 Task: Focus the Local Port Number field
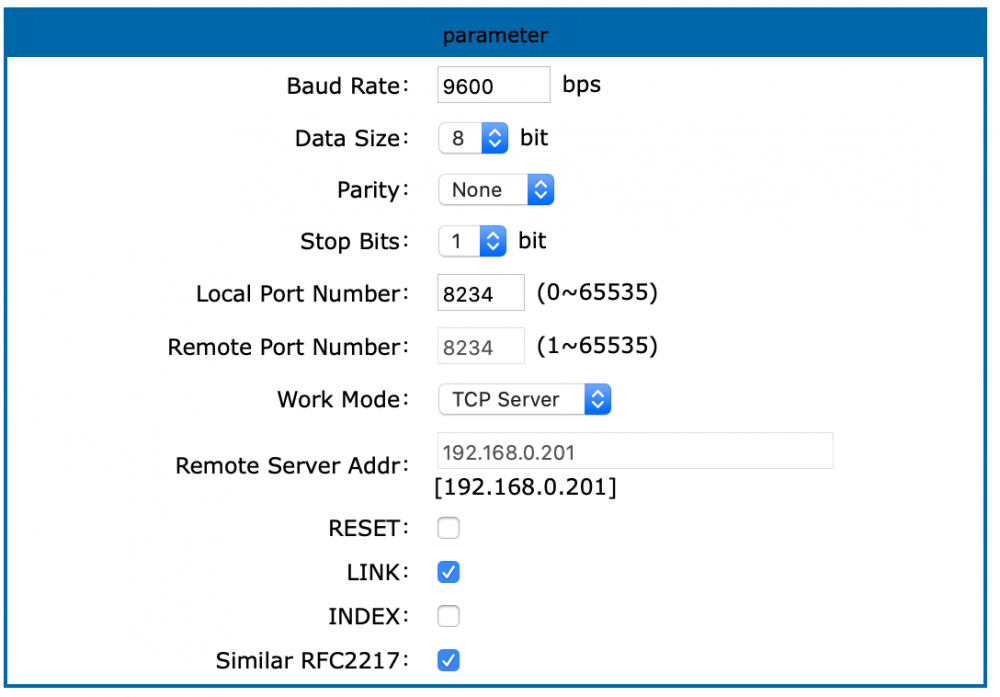tap(480, 294)
